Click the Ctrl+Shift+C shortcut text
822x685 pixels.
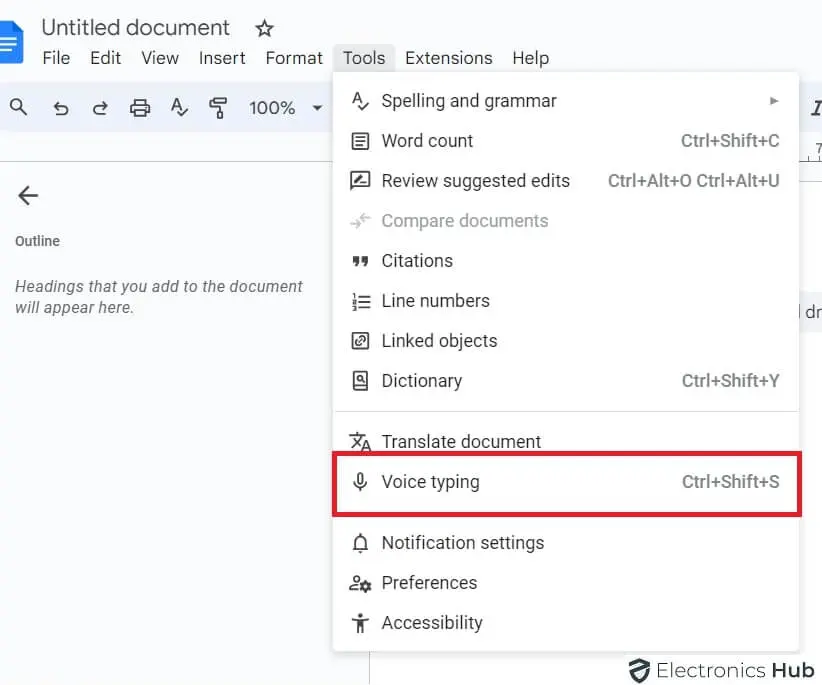[730, 140]
